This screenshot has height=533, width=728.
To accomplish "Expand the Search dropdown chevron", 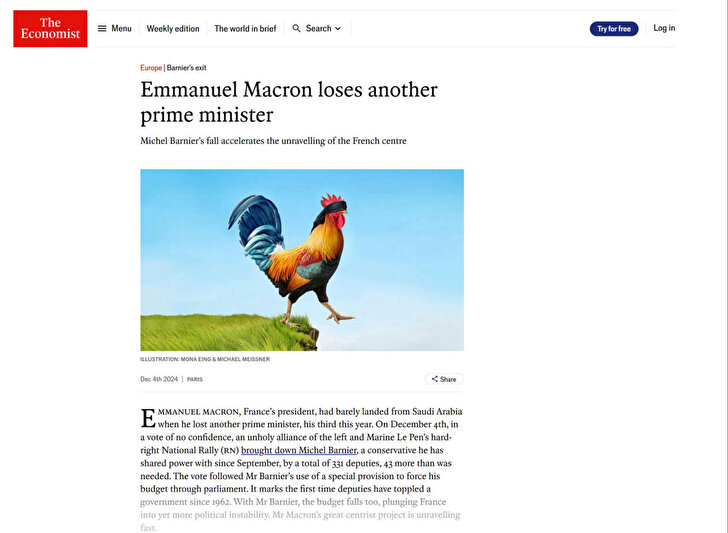I will point(338,29).
